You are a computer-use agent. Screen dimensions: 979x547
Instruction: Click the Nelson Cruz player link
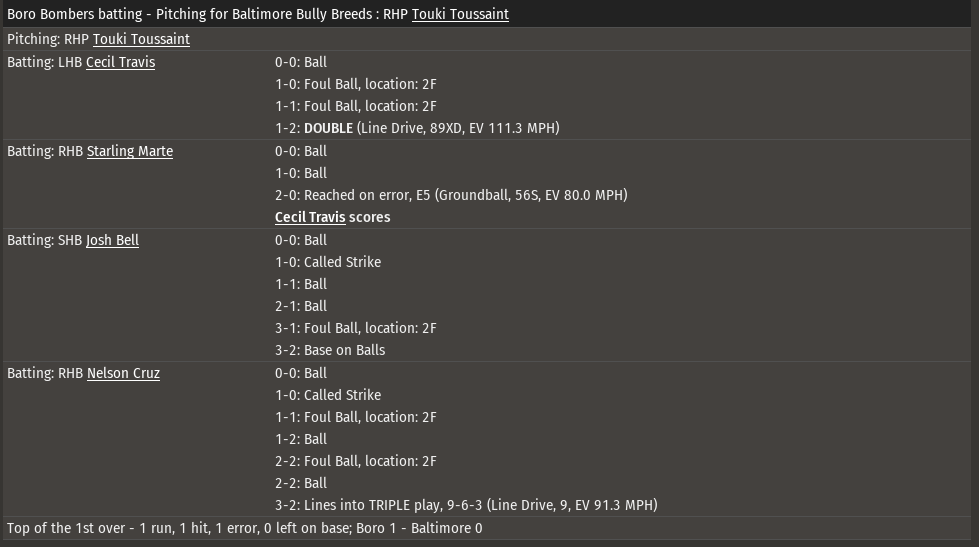pyautogui.click(x=123, y=373)
